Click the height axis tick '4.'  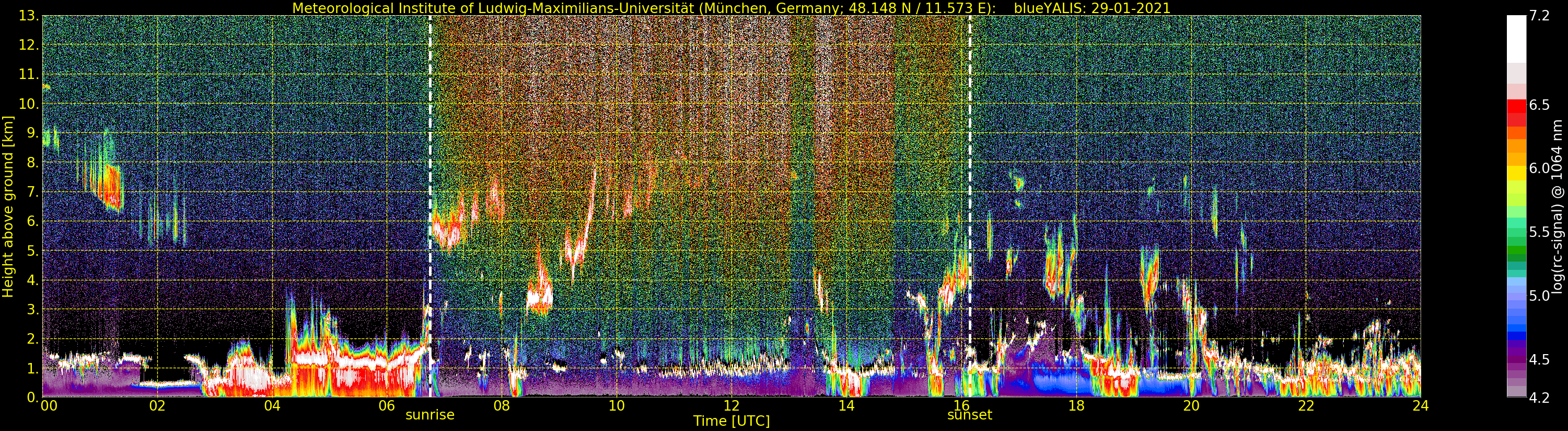(x=33, y=280)
